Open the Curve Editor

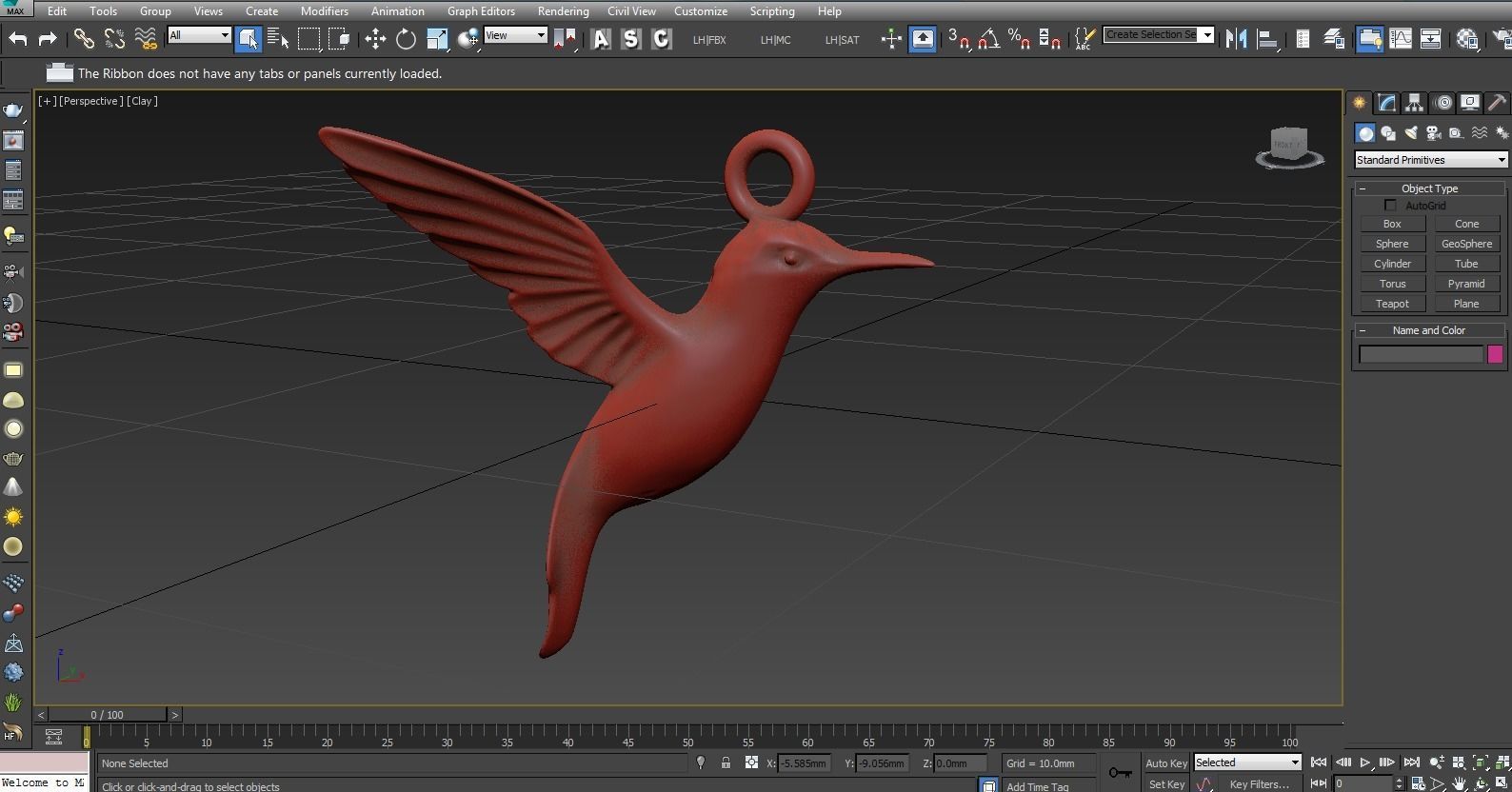tap(1400, 39)
